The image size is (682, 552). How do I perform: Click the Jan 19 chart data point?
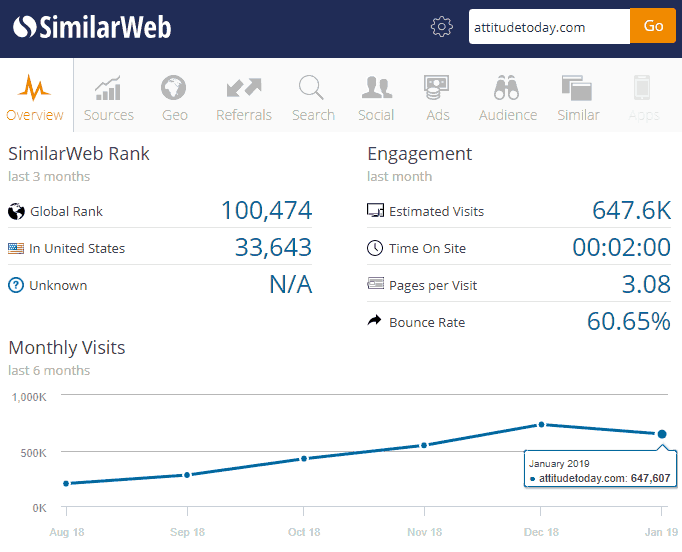coord(662,434)
